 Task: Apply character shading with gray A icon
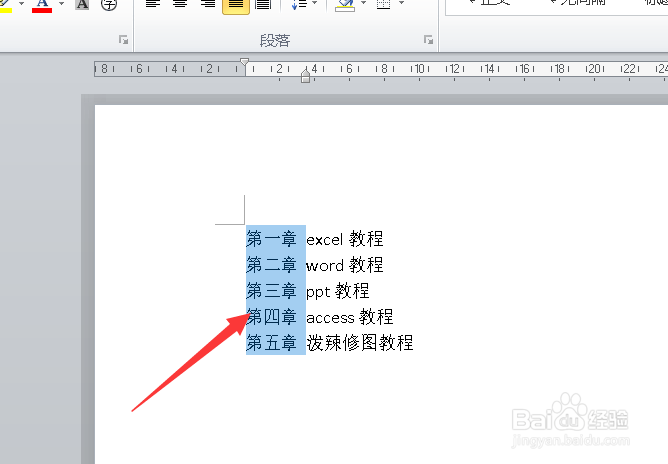pyautogui.click(x=82, y=4)
